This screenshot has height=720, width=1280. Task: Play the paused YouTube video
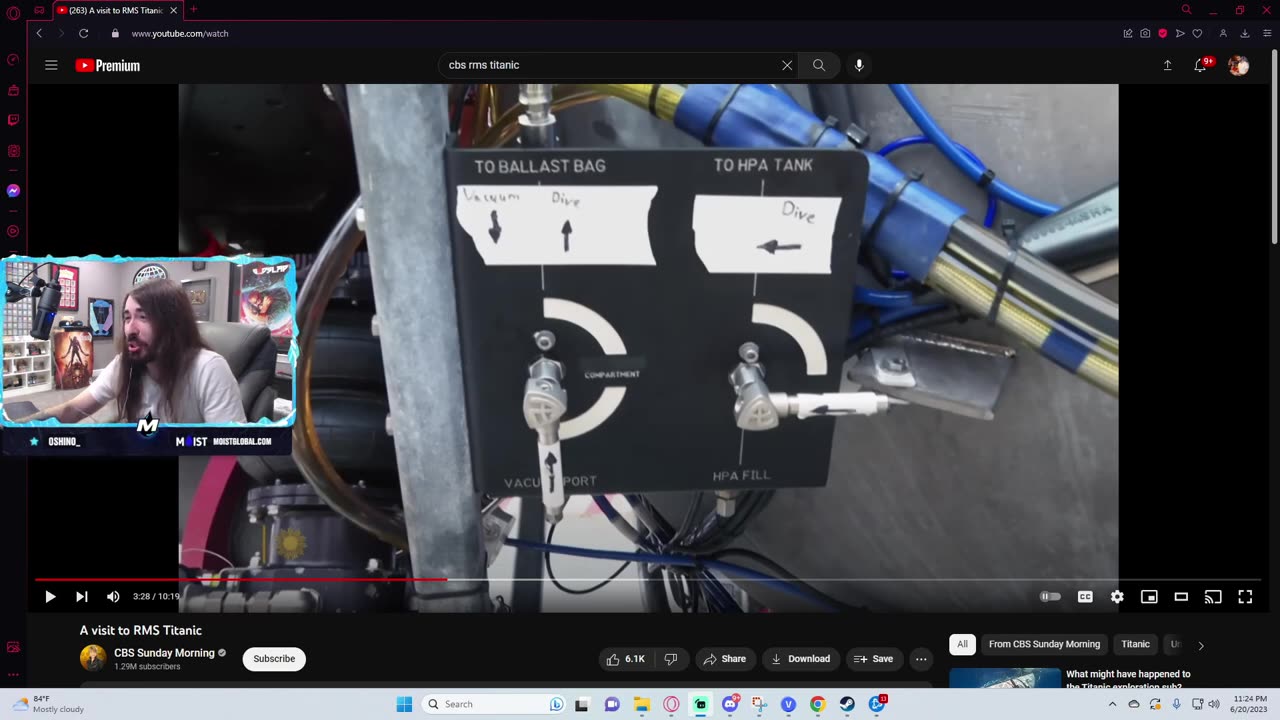[50, 597]
